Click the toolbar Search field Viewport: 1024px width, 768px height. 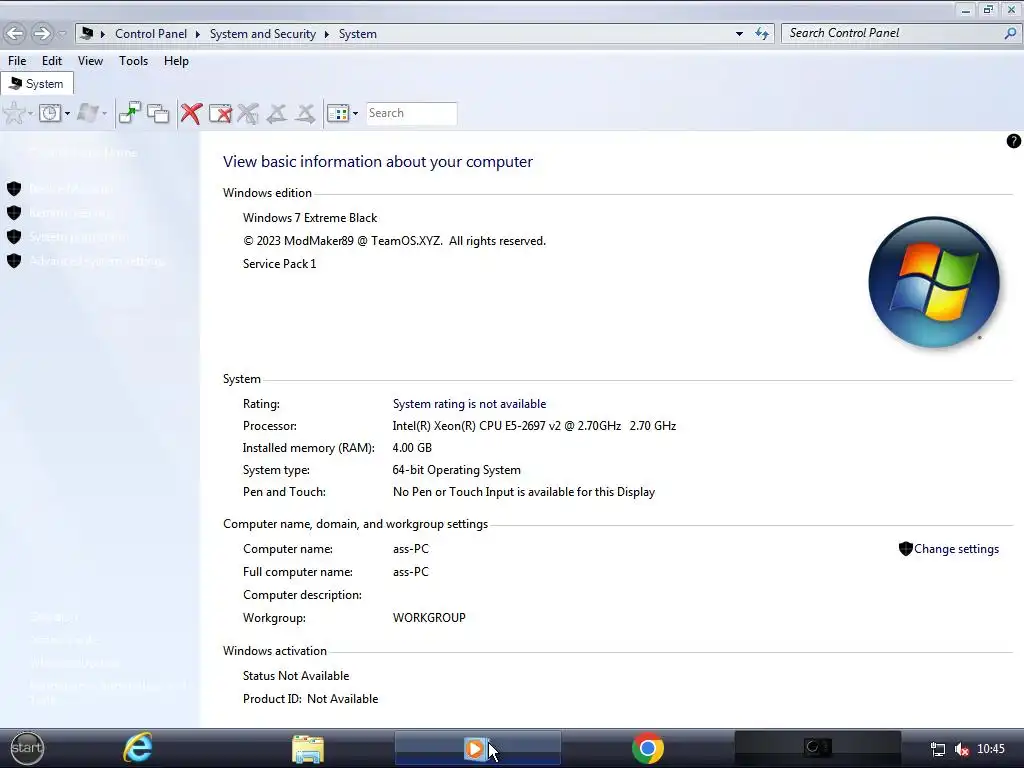coord(411,113)
